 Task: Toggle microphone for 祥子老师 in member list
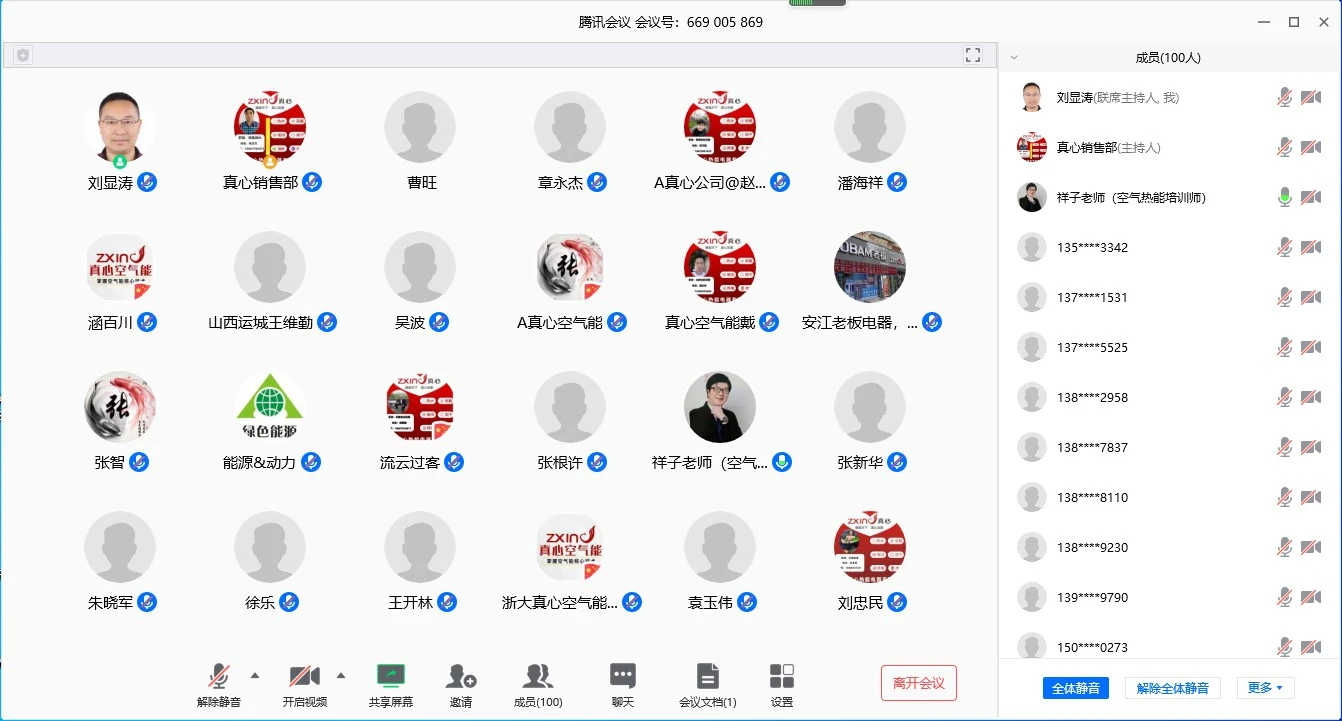point(1285,197)
